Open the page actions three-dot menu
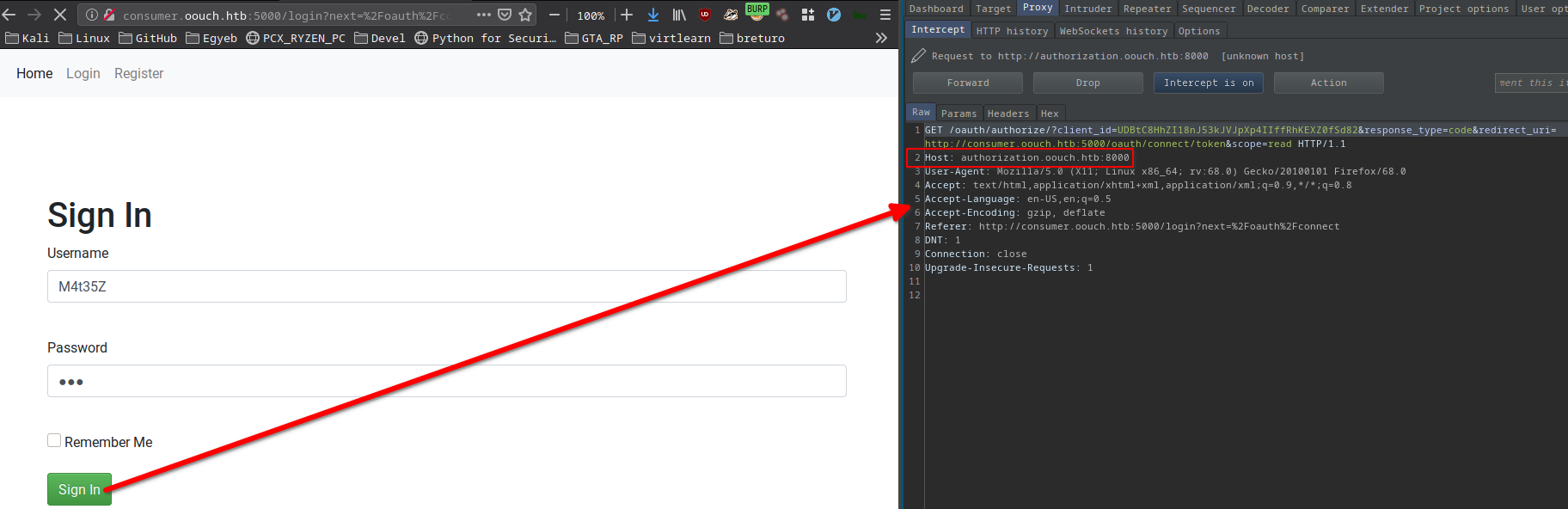1568x509 pixels. coord(484,15)
